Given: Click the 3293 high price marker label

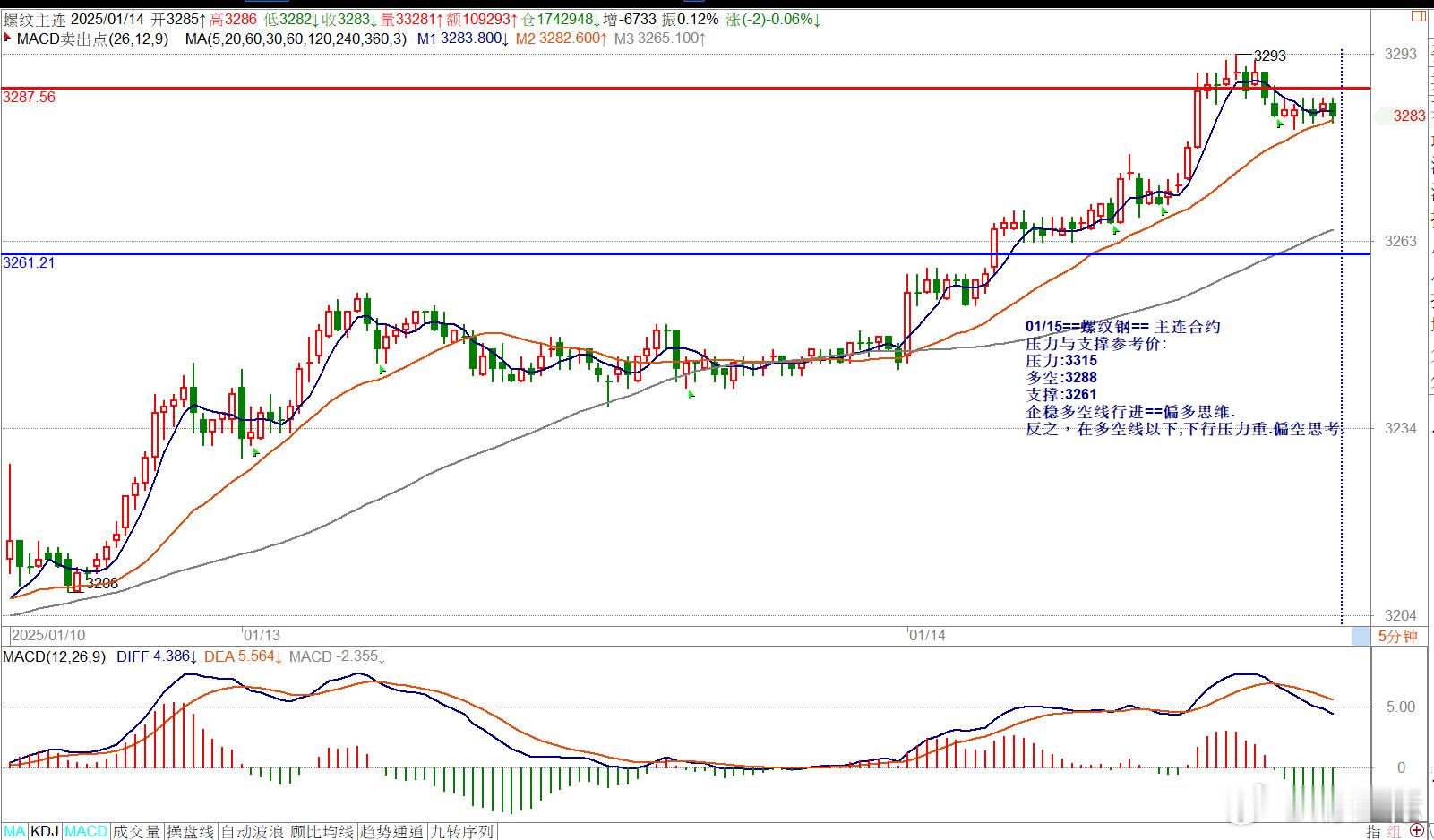Looking at the screenshot, I should [1269, 56].
